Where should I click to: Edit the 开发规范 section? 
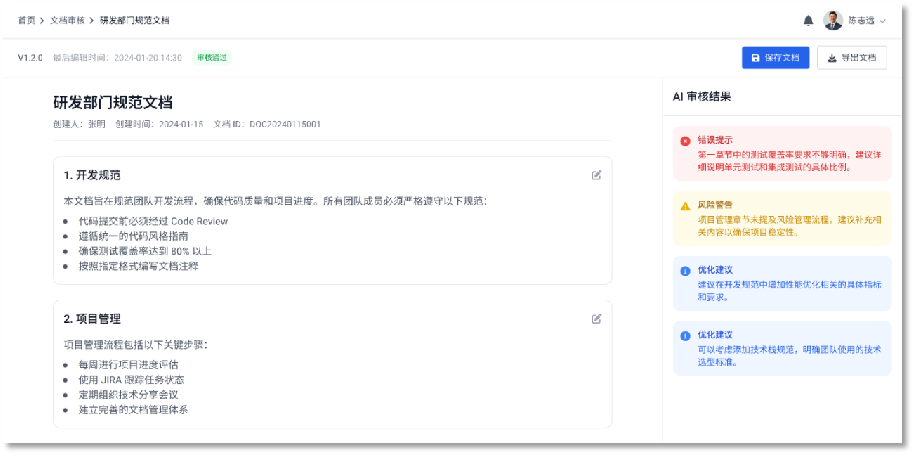[x=596, y=175]
